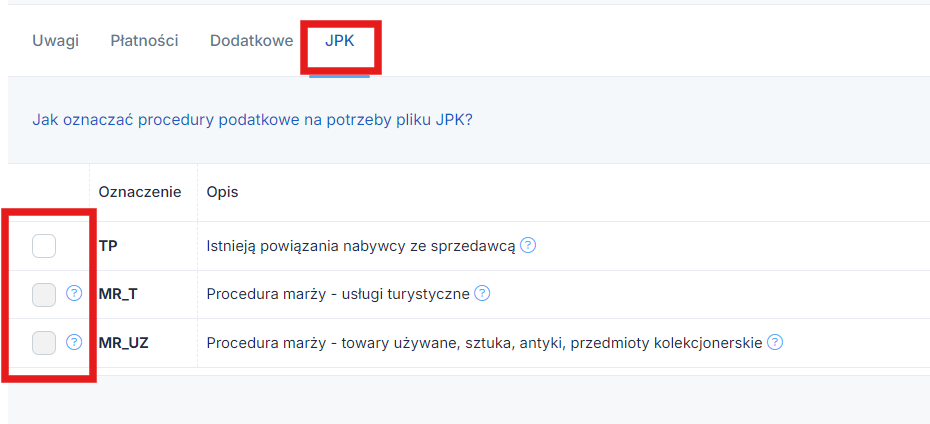The width and height of the screenshot is (930, 424).
Task: Open the JPK tab
Action: coord(339,41)
